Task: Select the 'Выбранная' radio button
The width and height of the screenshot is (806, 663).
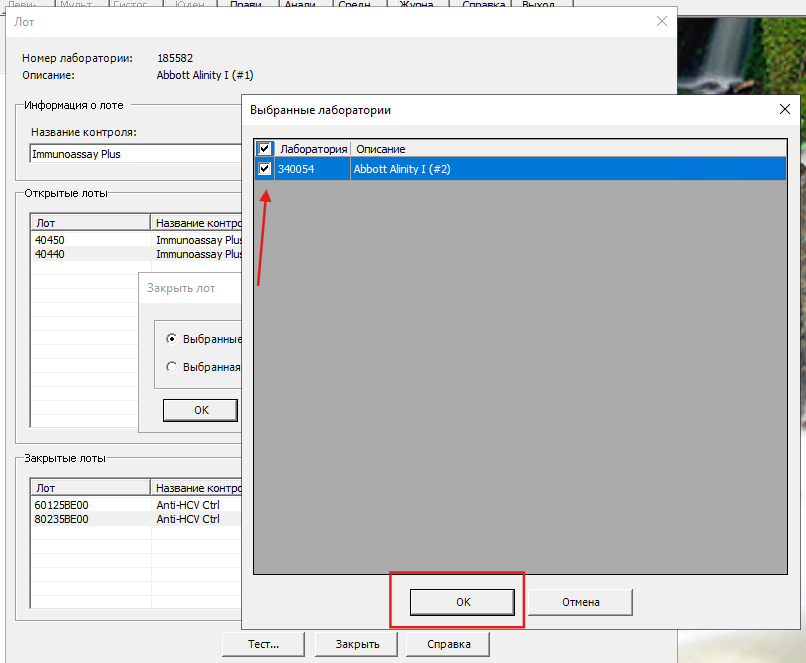Action: click(172, 367)
